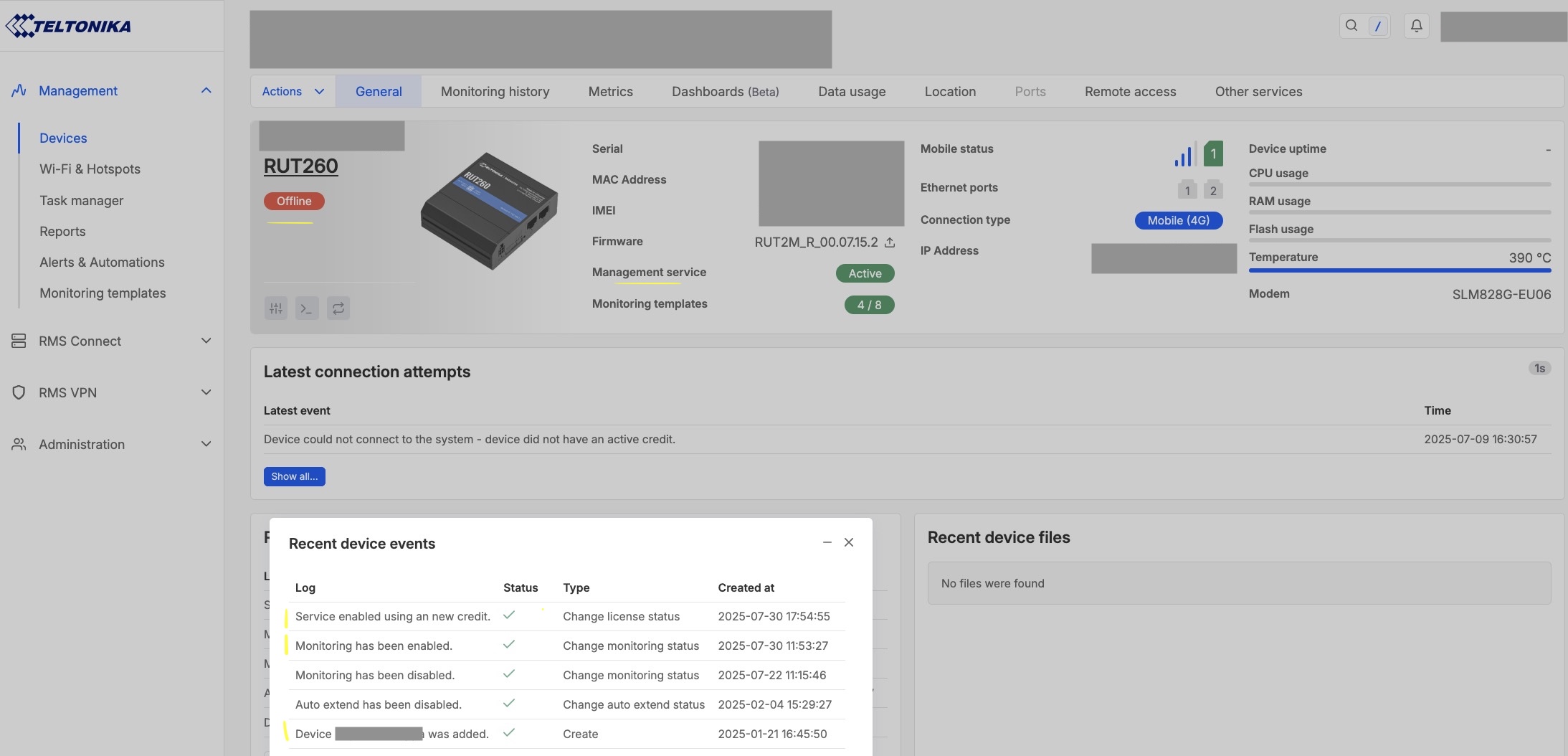Click the RMS Connect server icon
This screenshot has height=756, width=1568.
click(19, 341)
